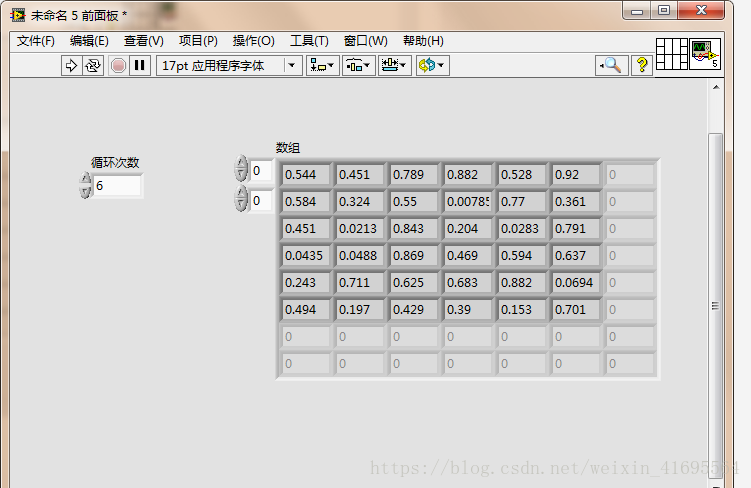
Task: Click the array cell 0.0694
Action: (576, 283)
